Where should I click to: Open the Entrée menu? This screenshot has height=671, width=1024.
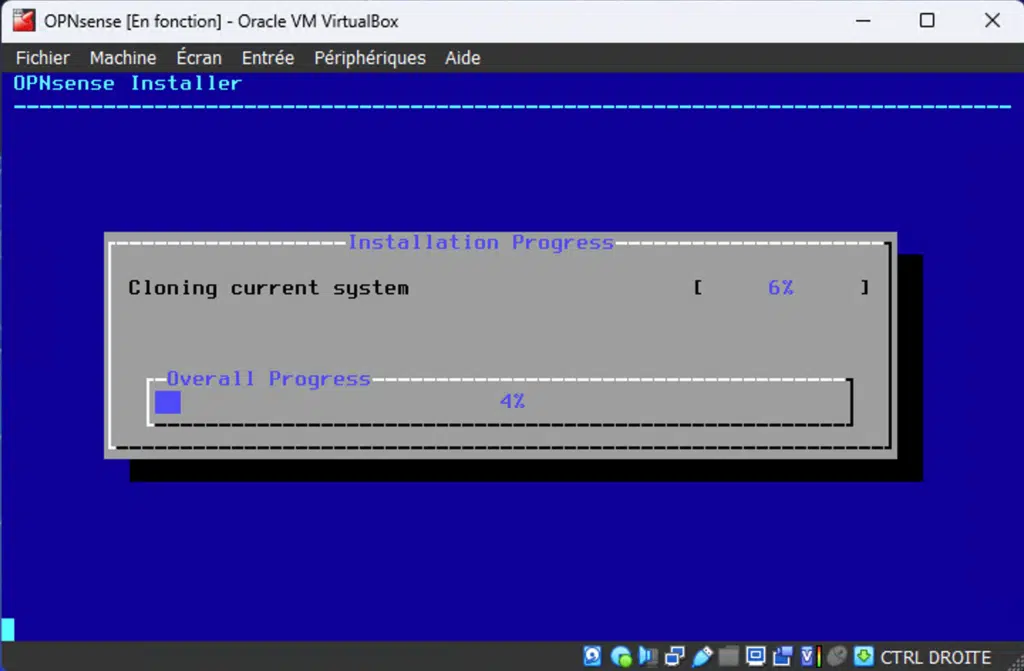coord(268,58)
